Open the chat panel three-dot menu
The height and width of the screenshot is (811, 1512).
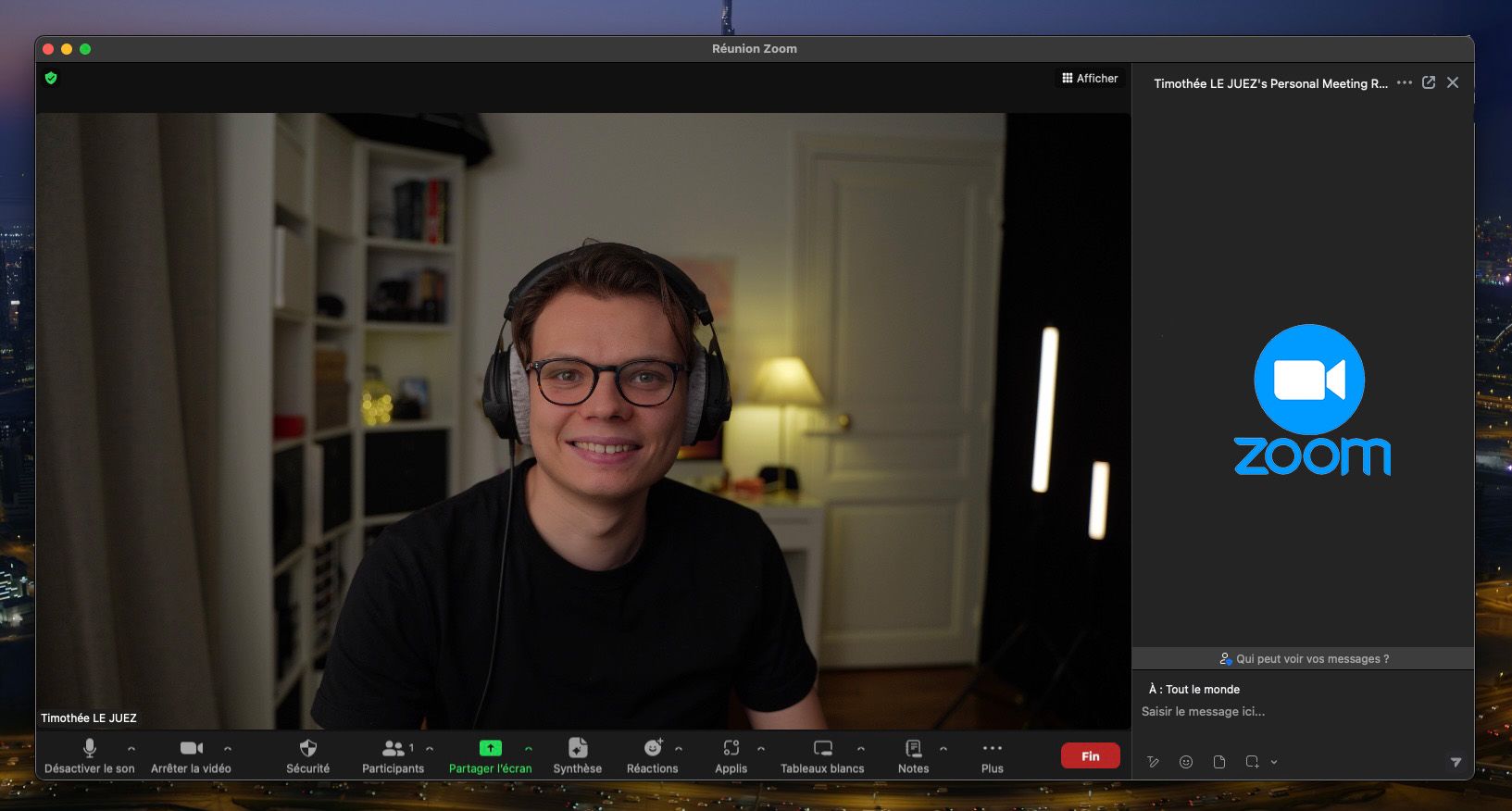point(1405,82)
